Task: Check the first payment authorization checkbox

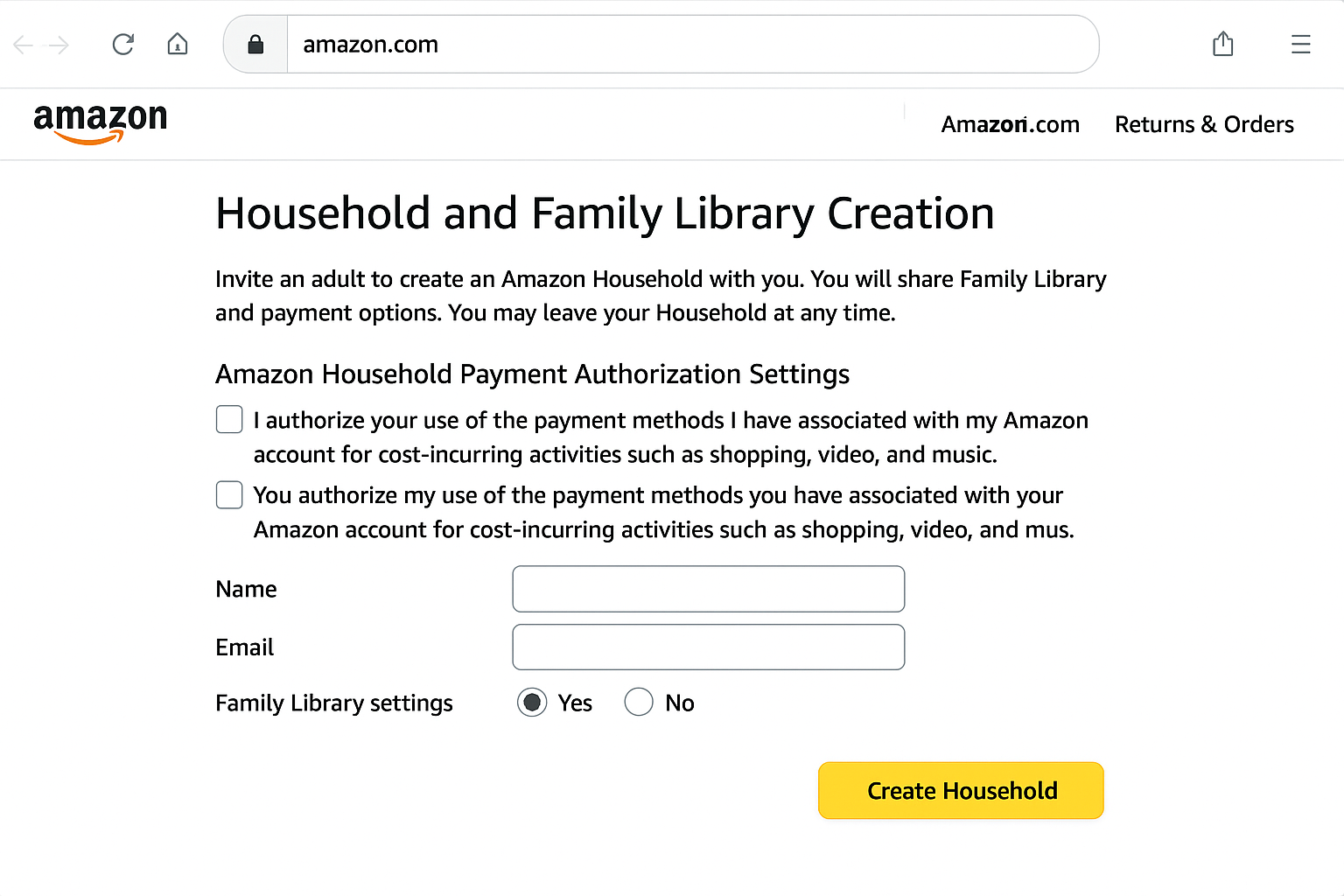Action: pos(228,419)
